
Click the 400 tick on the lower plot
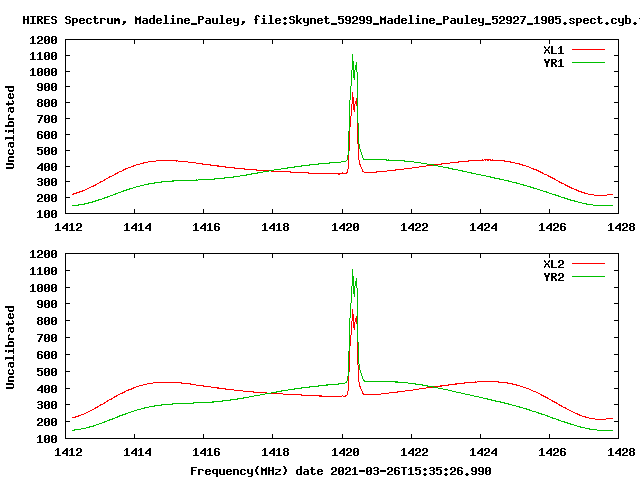coord(47,389)
